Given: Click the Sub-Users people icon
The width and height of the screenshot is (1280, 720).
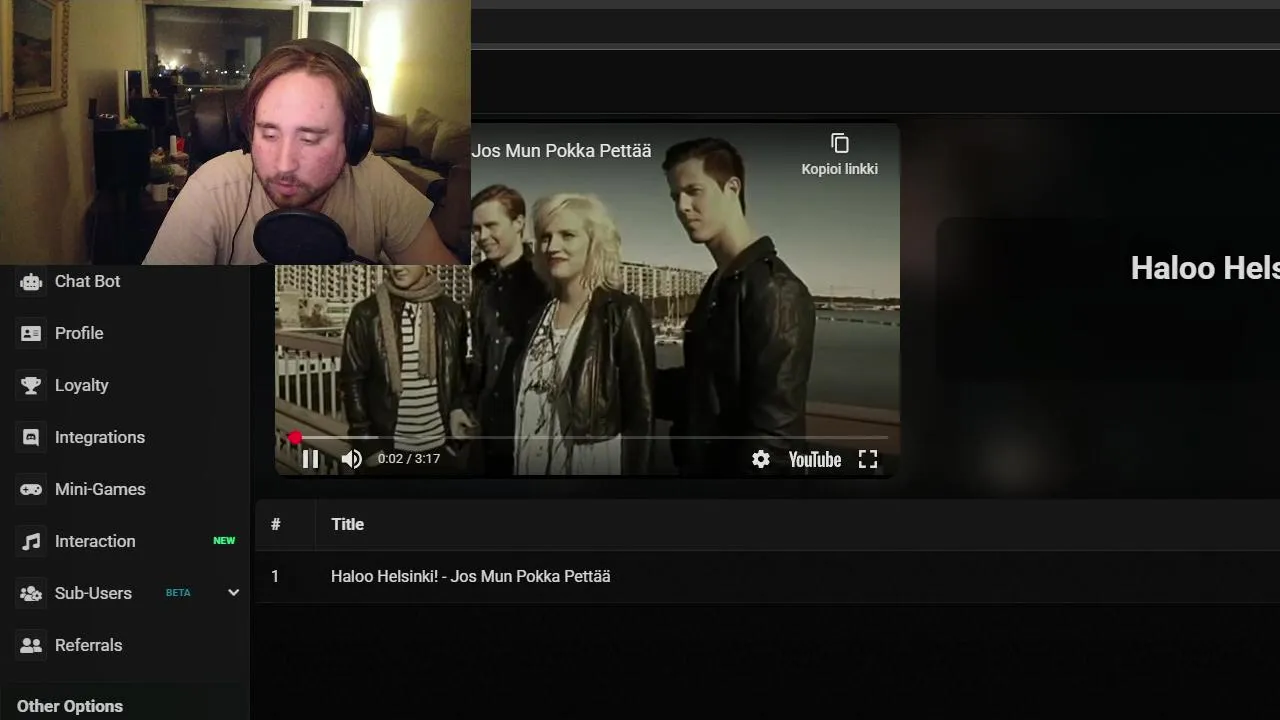Looking at the screenshot, I should (31, 593).
